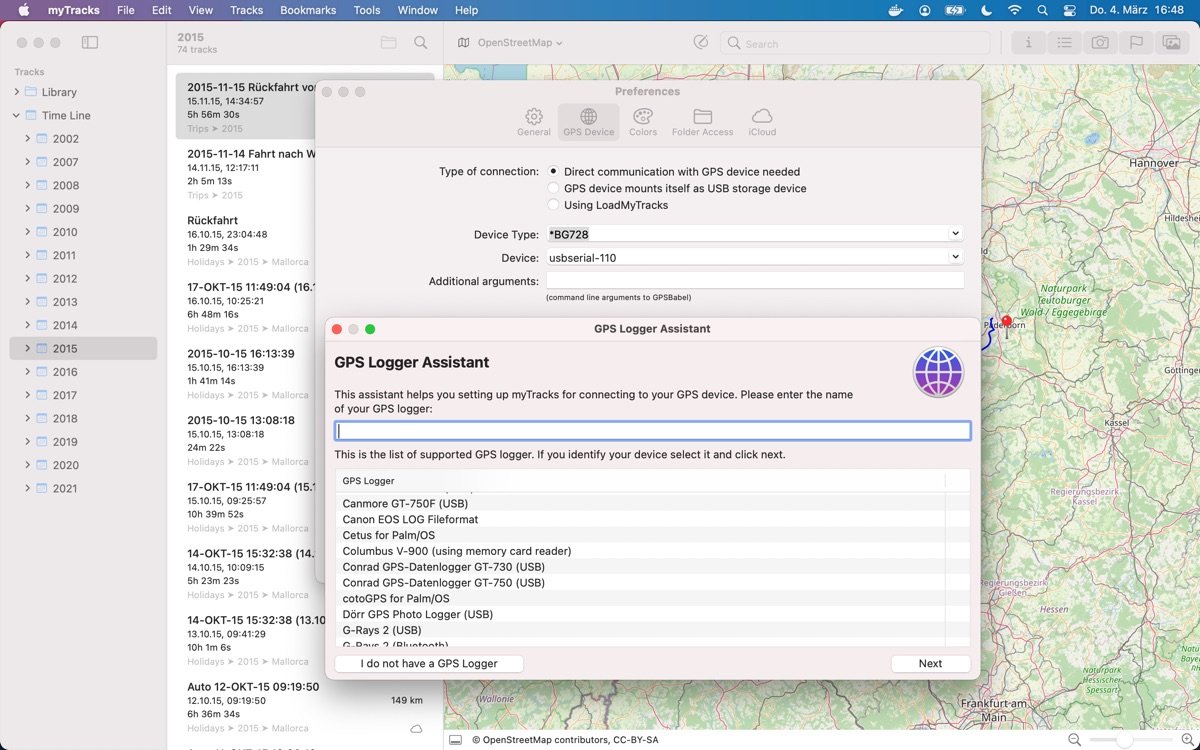Click I do not have a GPS Logger

[429, 663]
